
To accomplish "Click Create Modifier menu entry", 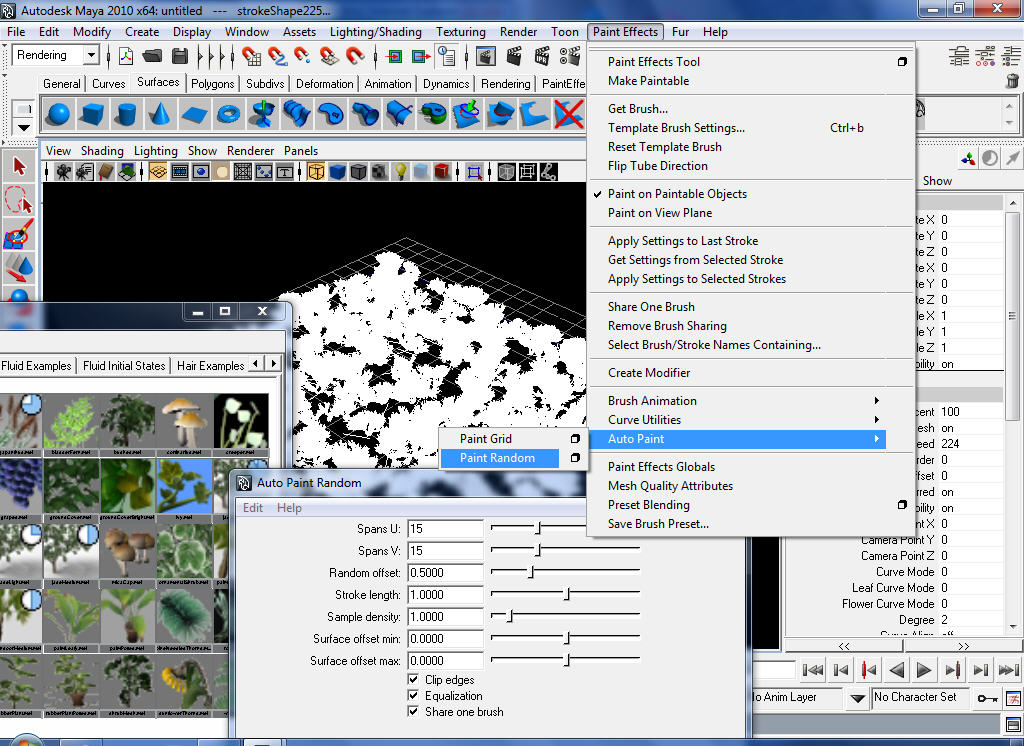I will click(x=648, y=373).
